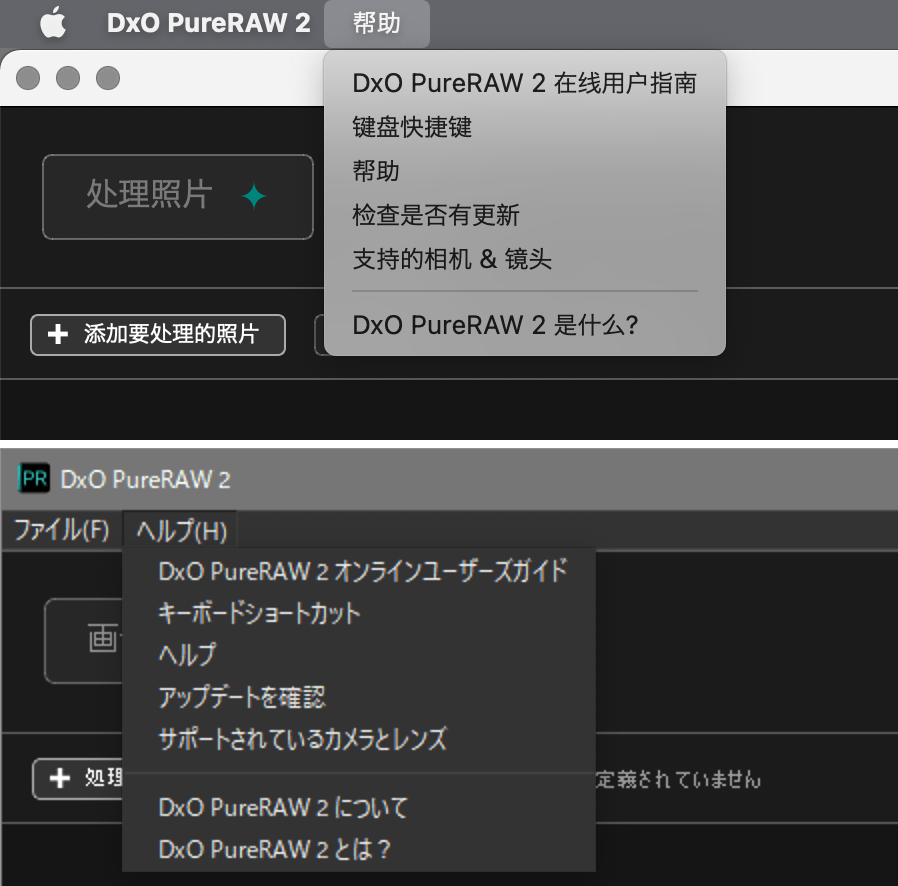Viewport: 898px width, 886px height.
Task: Click the 添加要处理的照片 button
Action: coord(157,334)
